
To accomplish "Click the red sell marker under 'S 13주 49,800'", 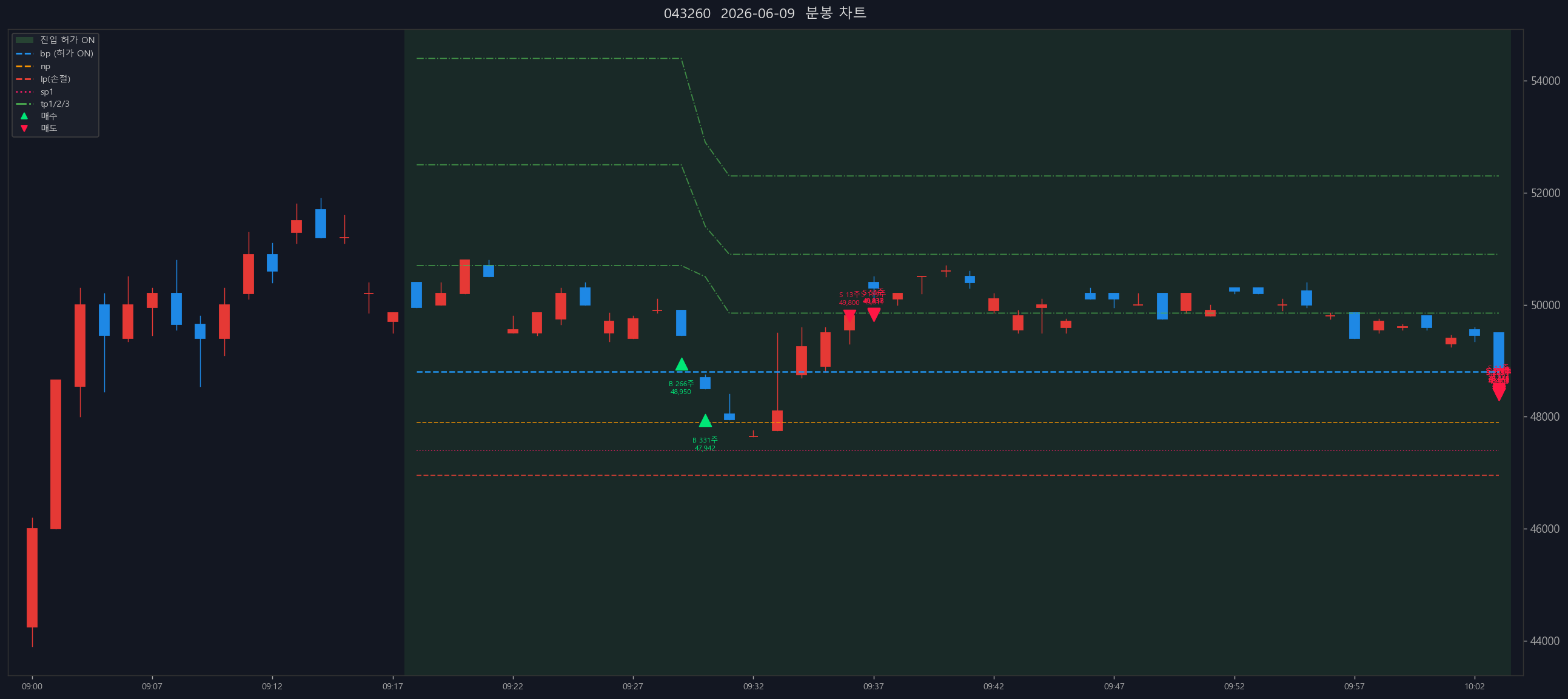I will [849, 316].
